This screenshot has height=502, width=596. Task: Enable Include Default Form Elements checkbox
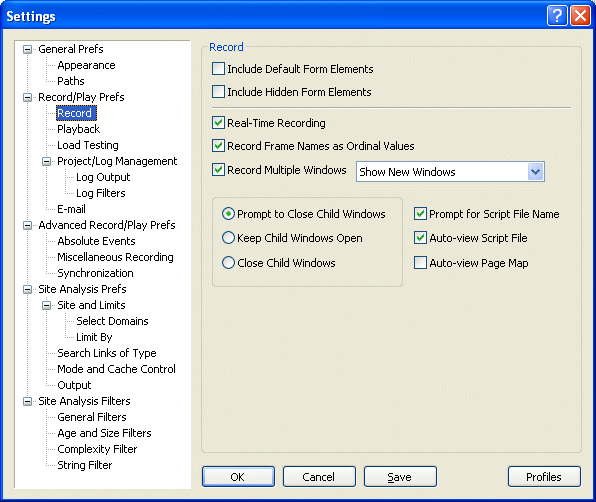[218, 69]
